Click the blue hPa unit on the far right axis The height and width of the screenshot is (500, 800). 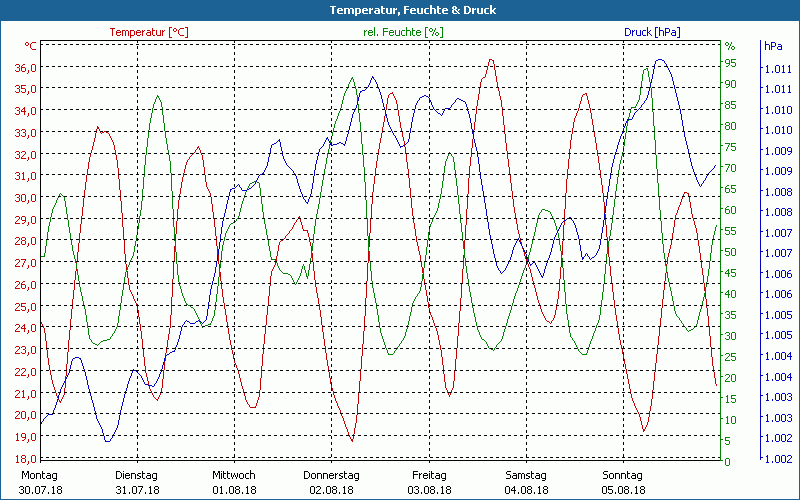(773, 46)
